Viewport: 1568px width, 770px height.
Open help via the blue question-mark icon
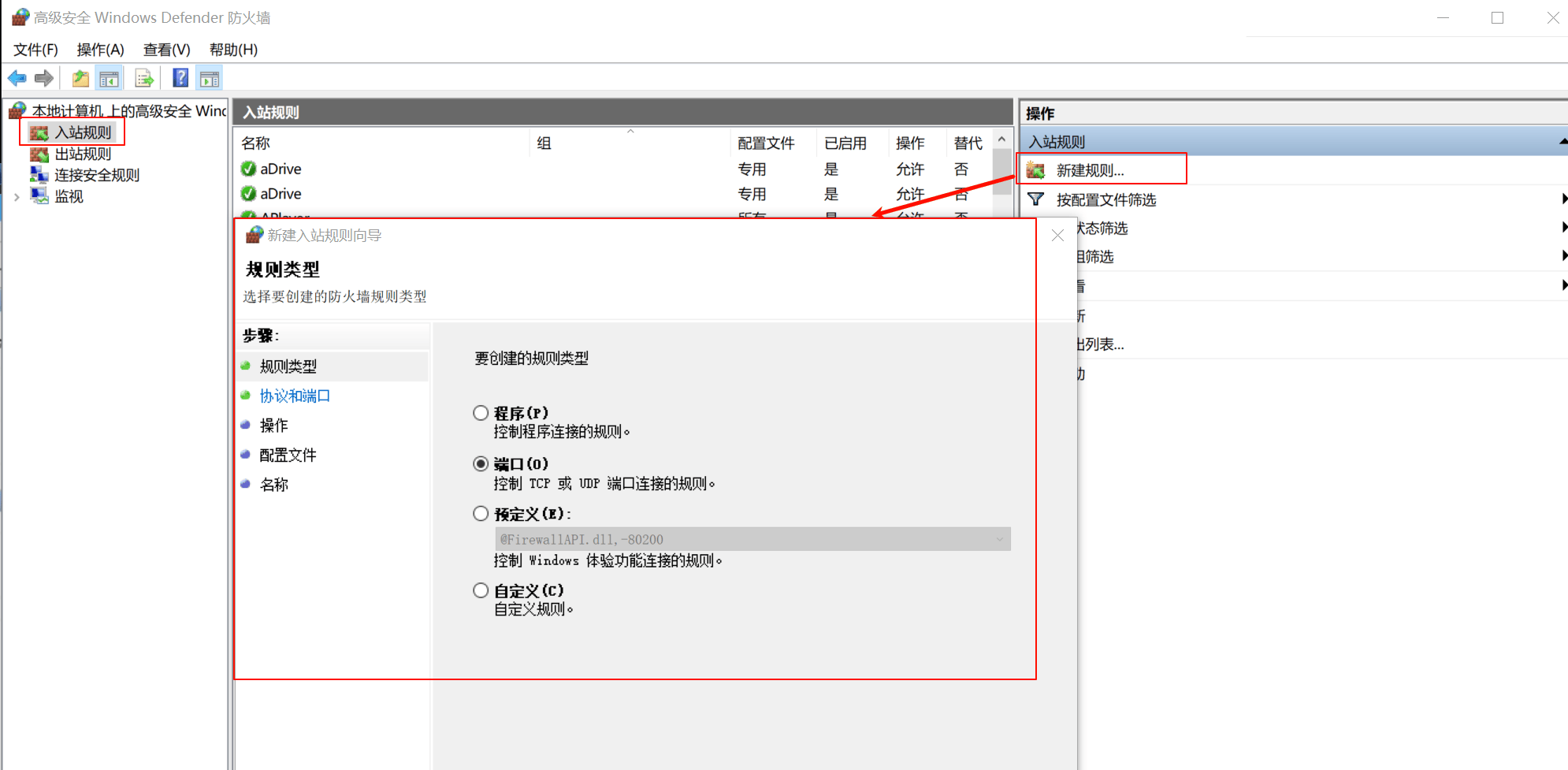[180, 78]
